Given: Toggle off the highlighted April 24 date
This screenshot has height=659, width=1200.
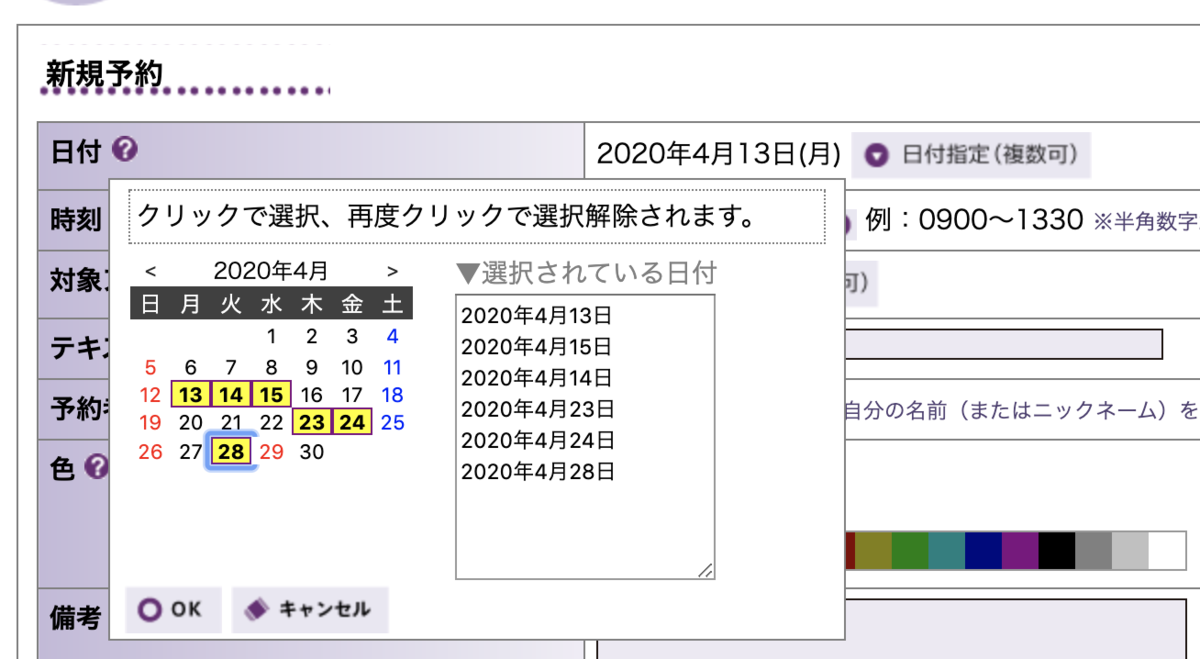Looking at the screenshot, I should [x=351, y=422].
